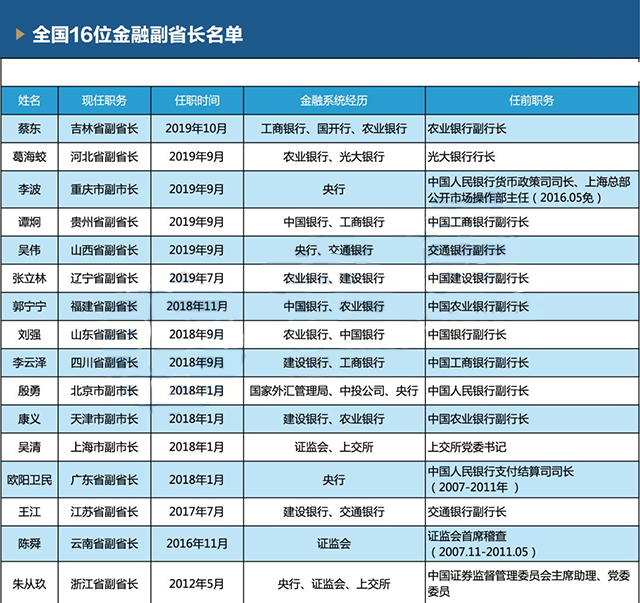Select the 天津市副市长 cell
This screenshot has width=640, height=603.
pos(104,419)
